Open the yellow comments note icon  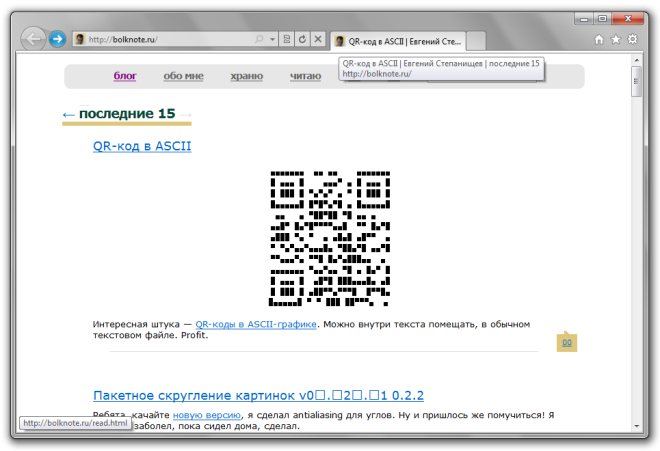point(567,342)
